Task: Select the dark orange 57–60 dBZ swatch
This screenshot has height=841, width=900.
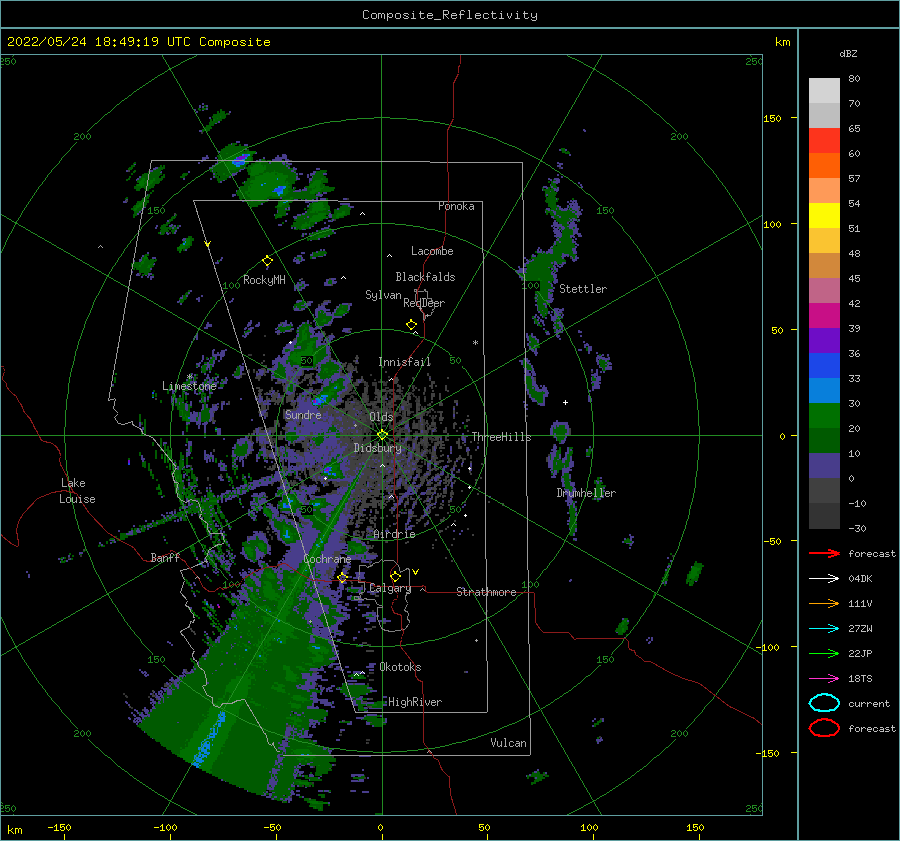Action: (x=824, y=165)
